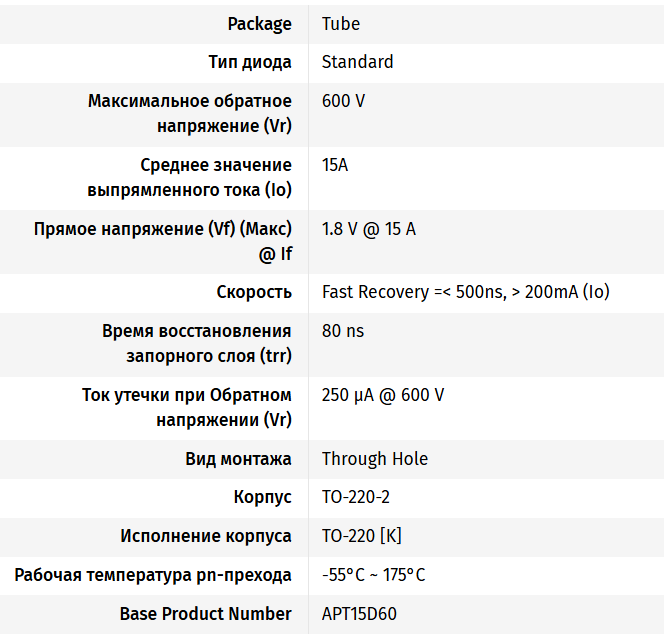Select the '80 ns' recovery time value
The image size is (664, 636).
[x=343, y=331]
